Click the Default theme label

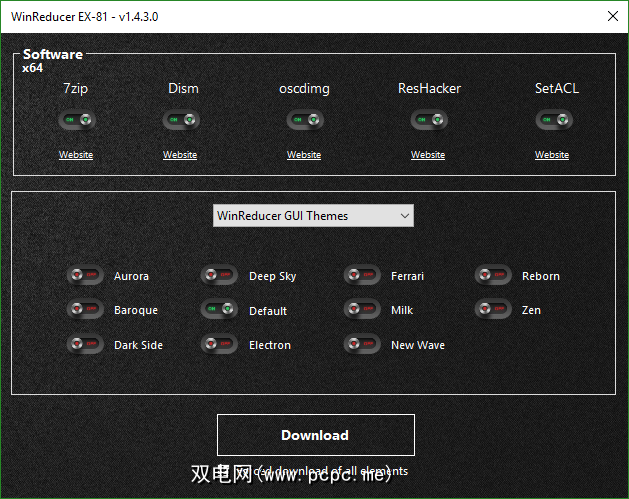pos(268,311)
